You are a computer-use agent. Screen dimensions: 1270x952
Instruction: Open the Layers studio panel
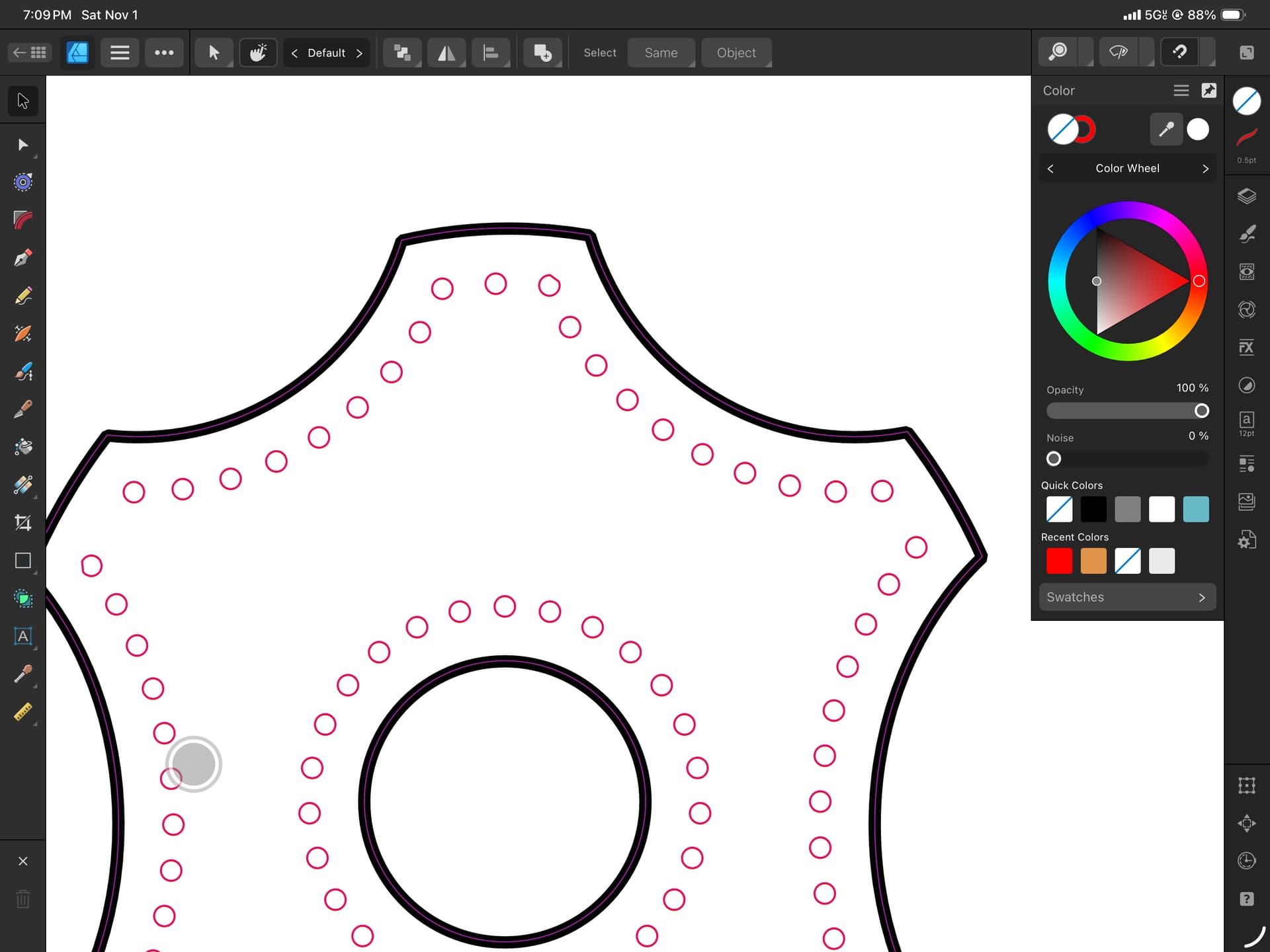pyautogui.click(x=1246, y=196)
